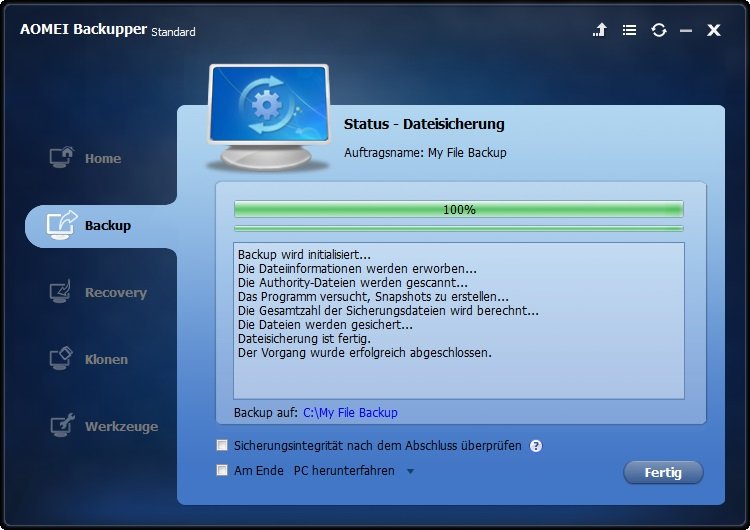Viewport: 750px width, 530px height.
Task: Click the Fertig button
Action: (x=663, y=472)
